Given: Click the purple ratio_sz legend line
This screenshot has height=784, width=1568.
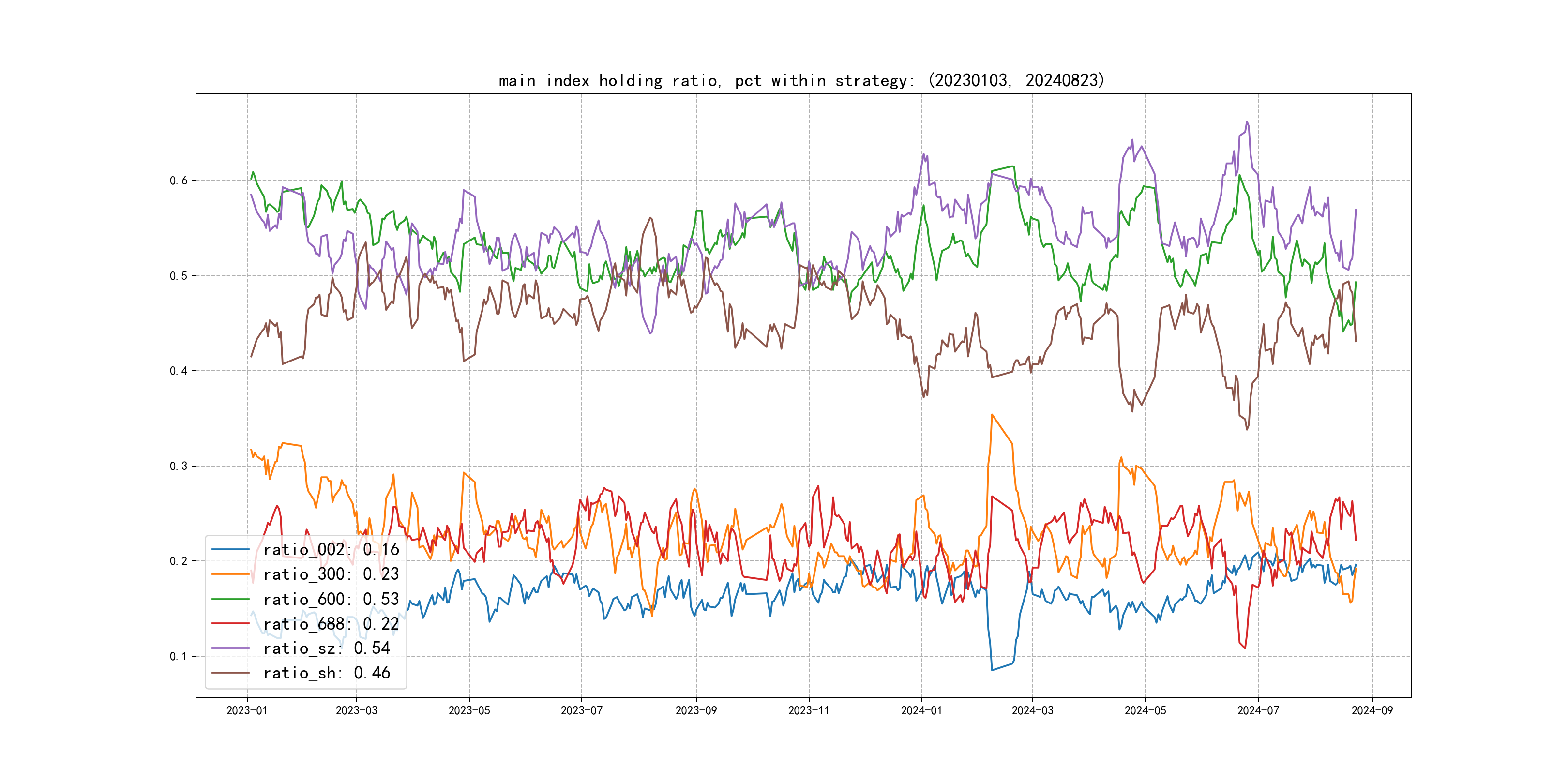Looking at the screenshot, I should click(x=231, y=648).
